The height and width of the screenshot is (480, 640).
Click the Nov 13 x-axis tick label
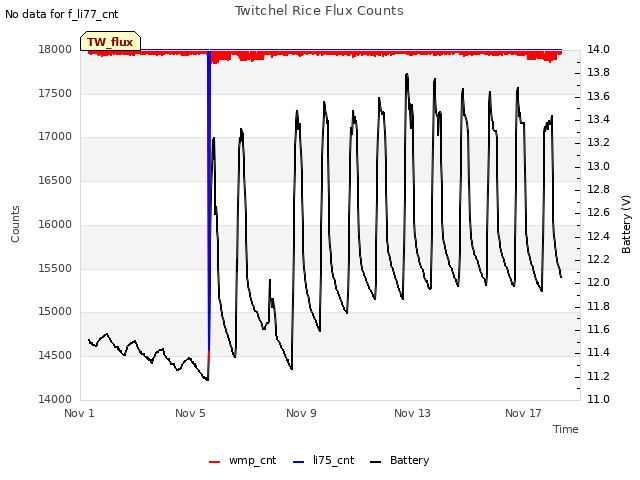pos(412,413)
